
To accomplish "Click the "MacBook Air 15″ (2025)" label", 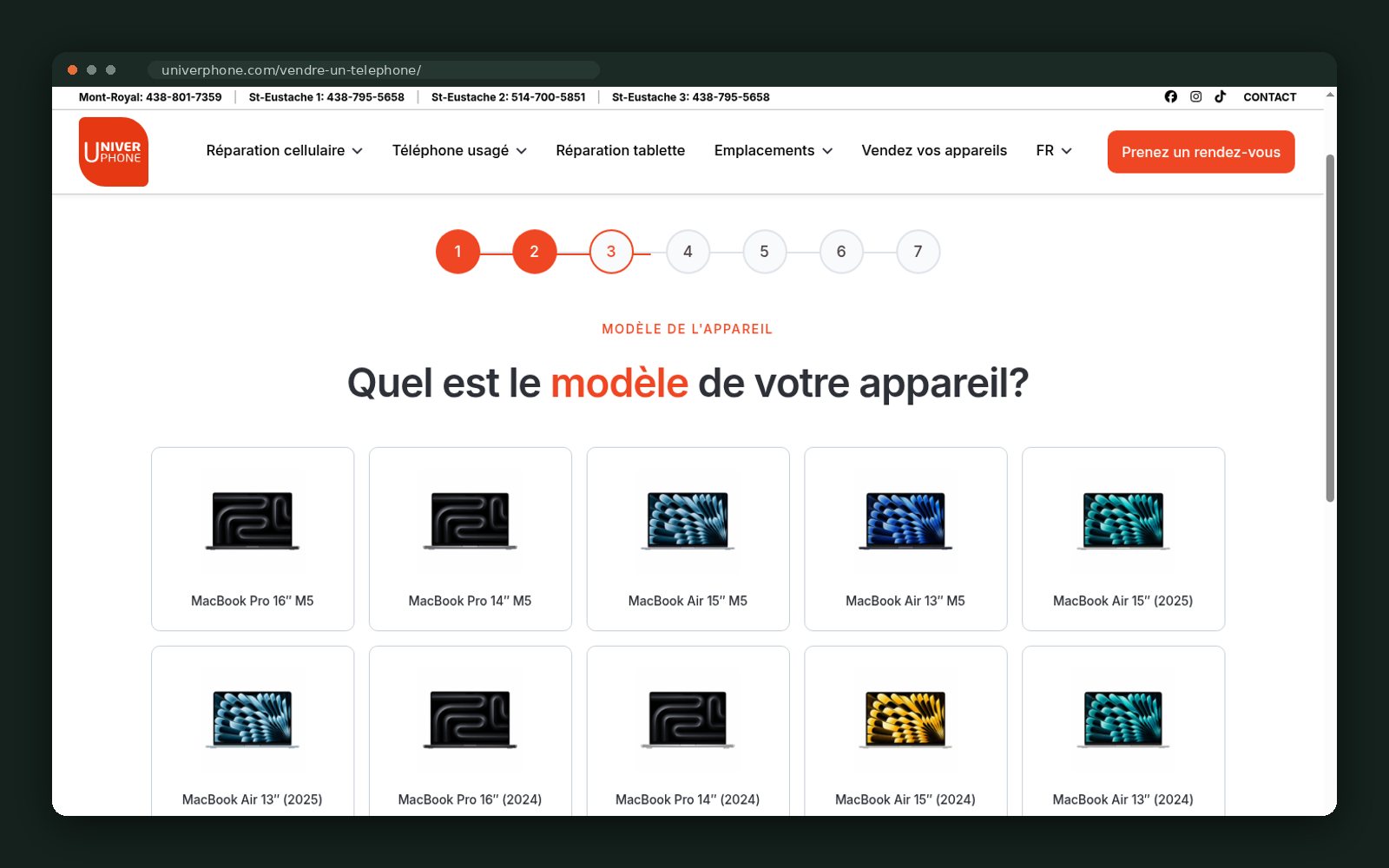I will [x=1123, y=601].
